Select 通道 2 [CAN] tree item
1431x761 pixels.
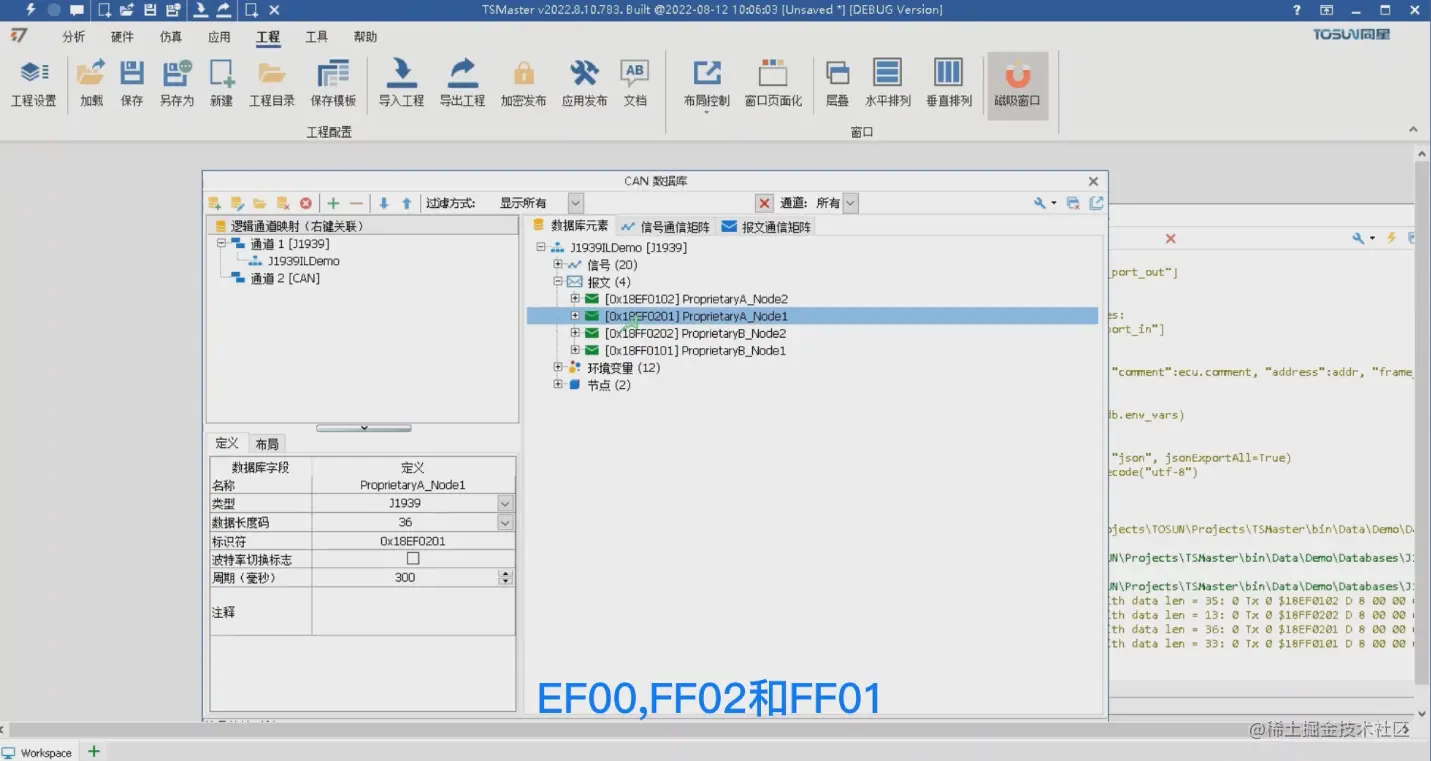point(284,278)
